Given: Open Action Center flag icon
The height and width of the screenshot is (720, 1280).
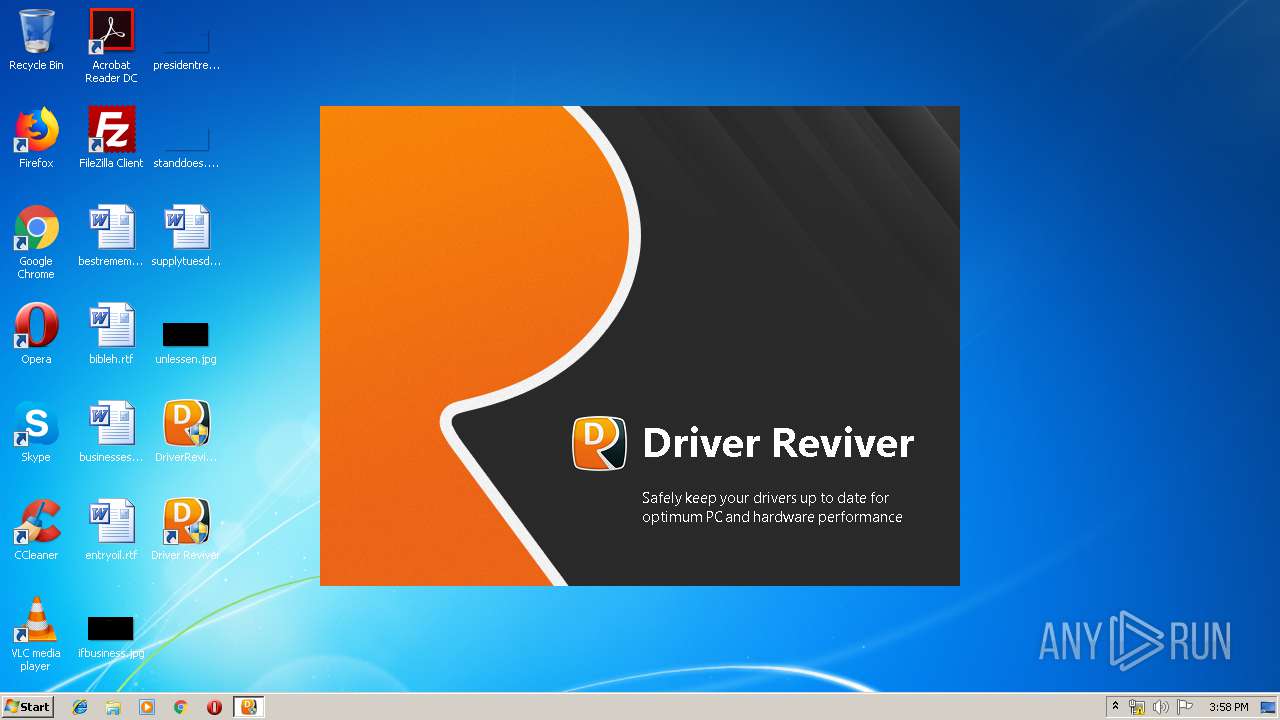Looking at the screenshot, I should [1185, 707].
